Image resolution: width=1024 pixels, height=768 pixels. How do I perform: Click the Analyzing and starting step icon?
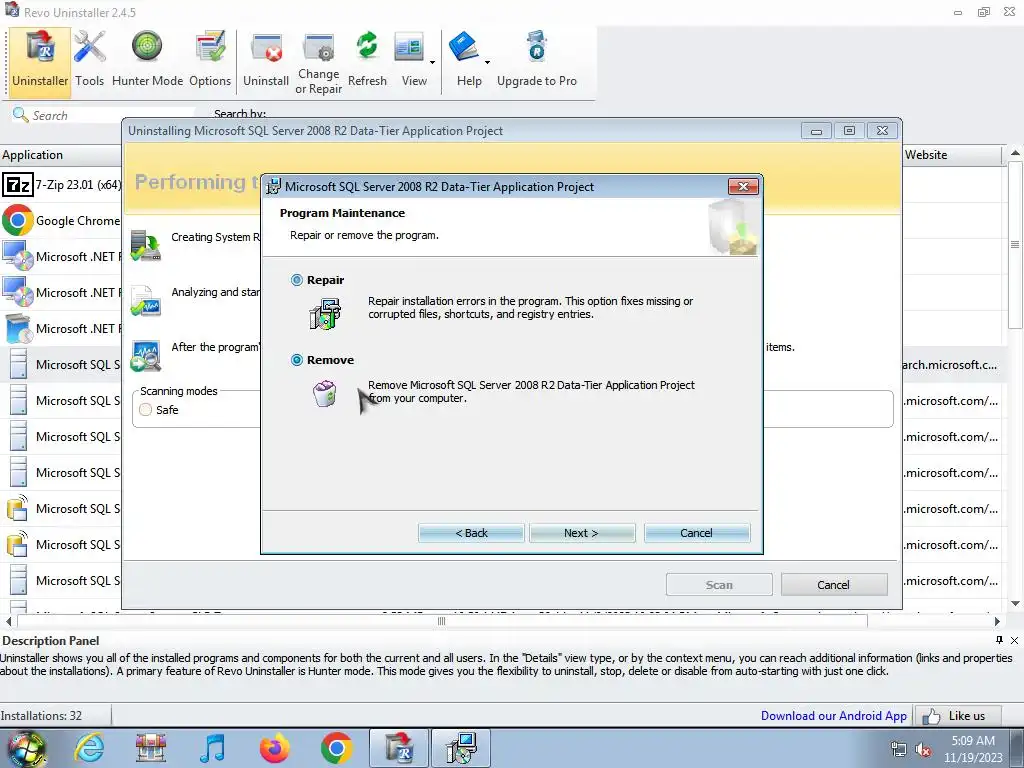[146, 300]
